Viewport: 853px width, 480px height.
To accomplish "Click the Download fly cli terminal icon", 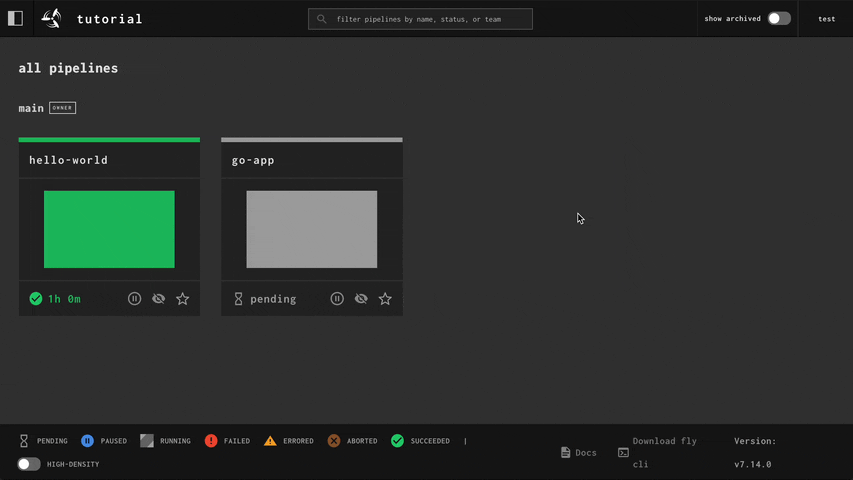I will tap(623, 453).
